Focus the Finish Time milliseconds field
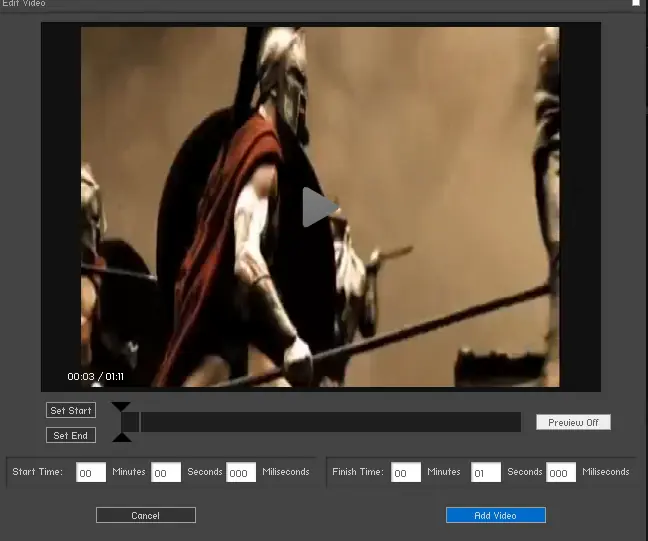The height and width of the screenshot is (541, 648). tap(561, 472)
